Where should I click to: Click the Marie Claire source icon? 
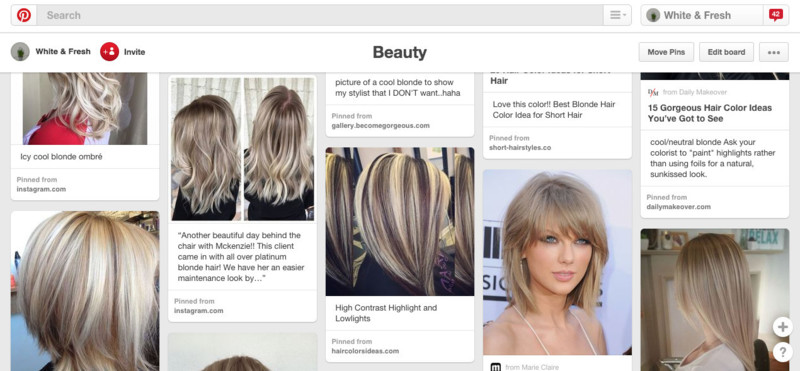pos(495,367)
